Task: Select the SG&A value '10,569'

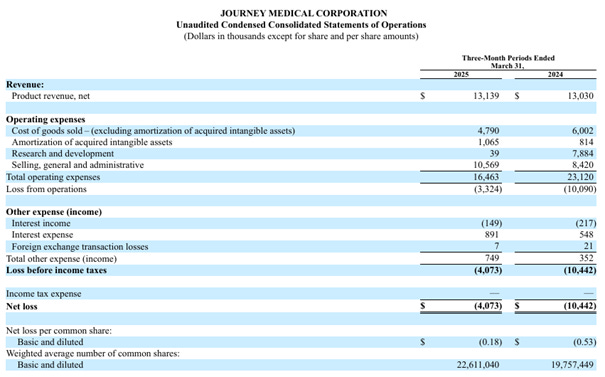Action: [486, 165]
